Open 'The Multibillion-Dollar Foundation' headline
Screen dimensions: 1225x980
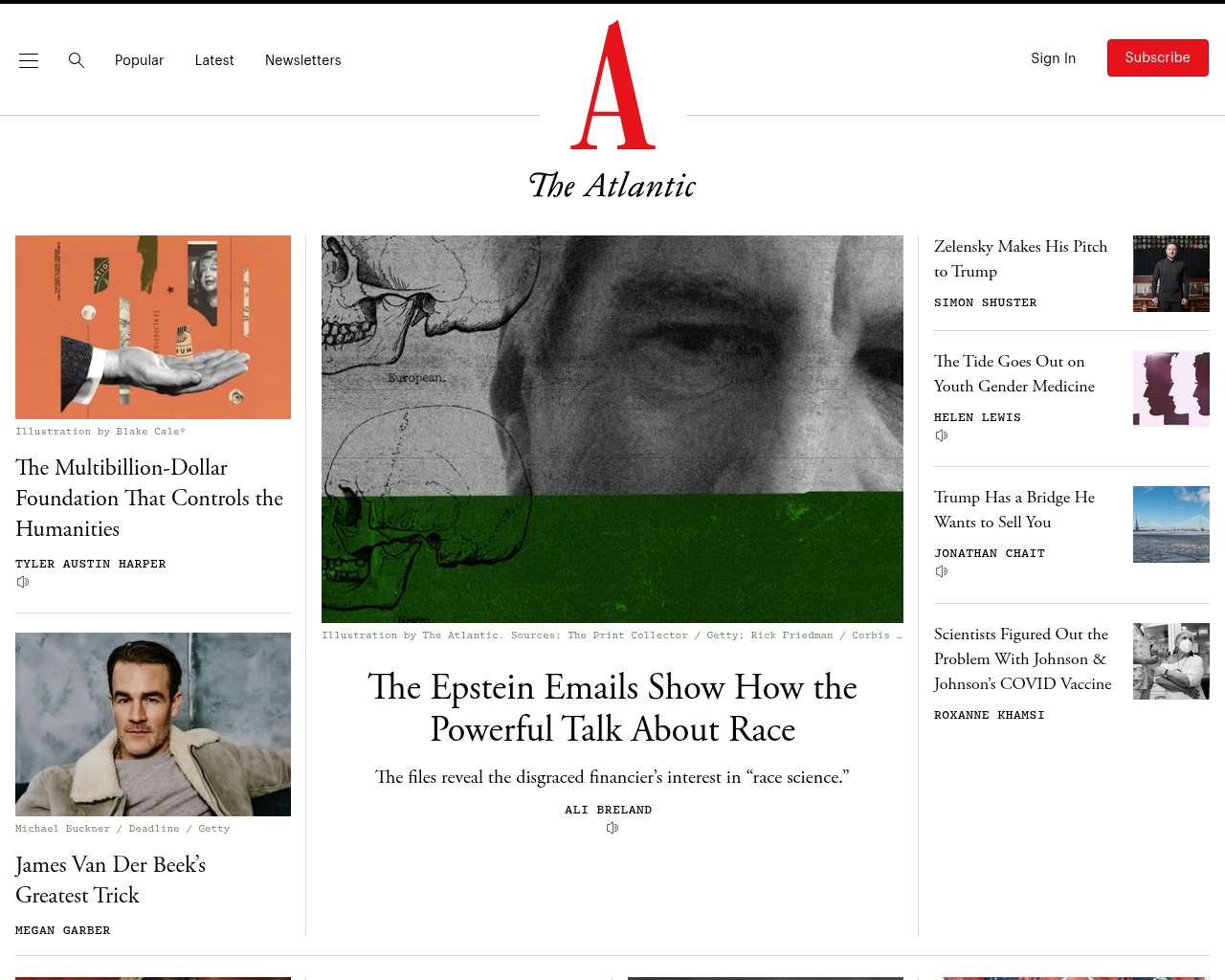(x=149, y=498)
